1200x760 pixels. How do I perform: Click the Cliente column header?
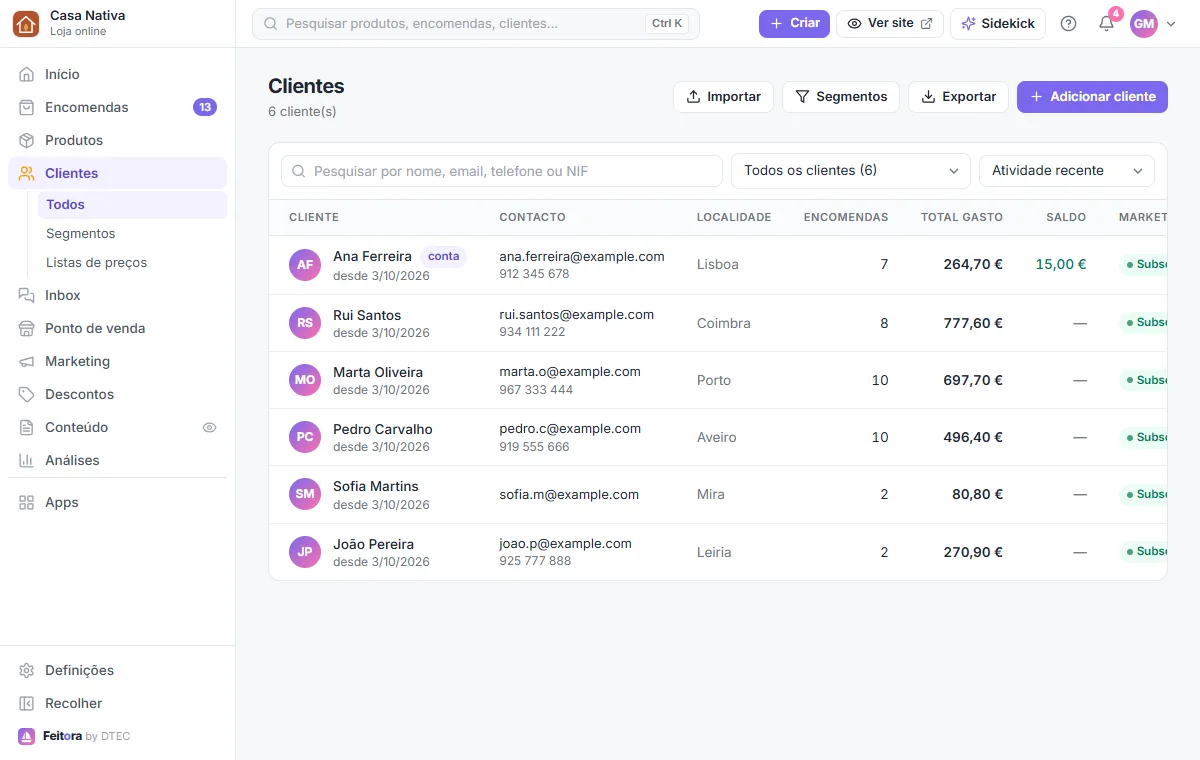coord(314,217)
